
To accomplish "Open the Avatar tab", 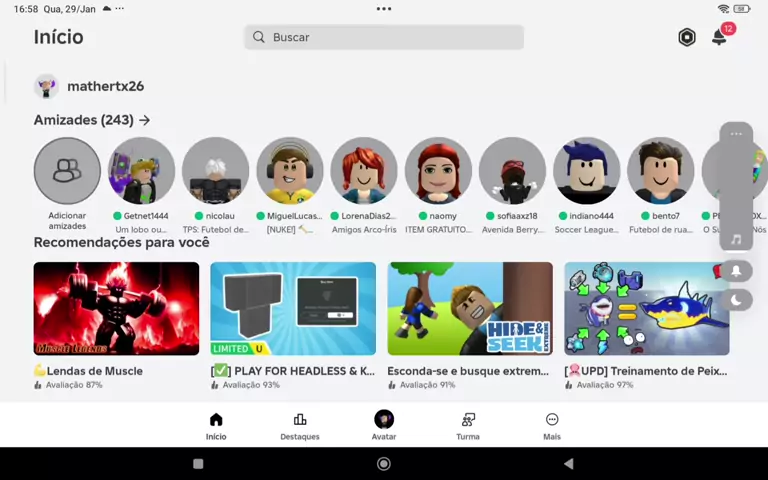I will 384,426.
